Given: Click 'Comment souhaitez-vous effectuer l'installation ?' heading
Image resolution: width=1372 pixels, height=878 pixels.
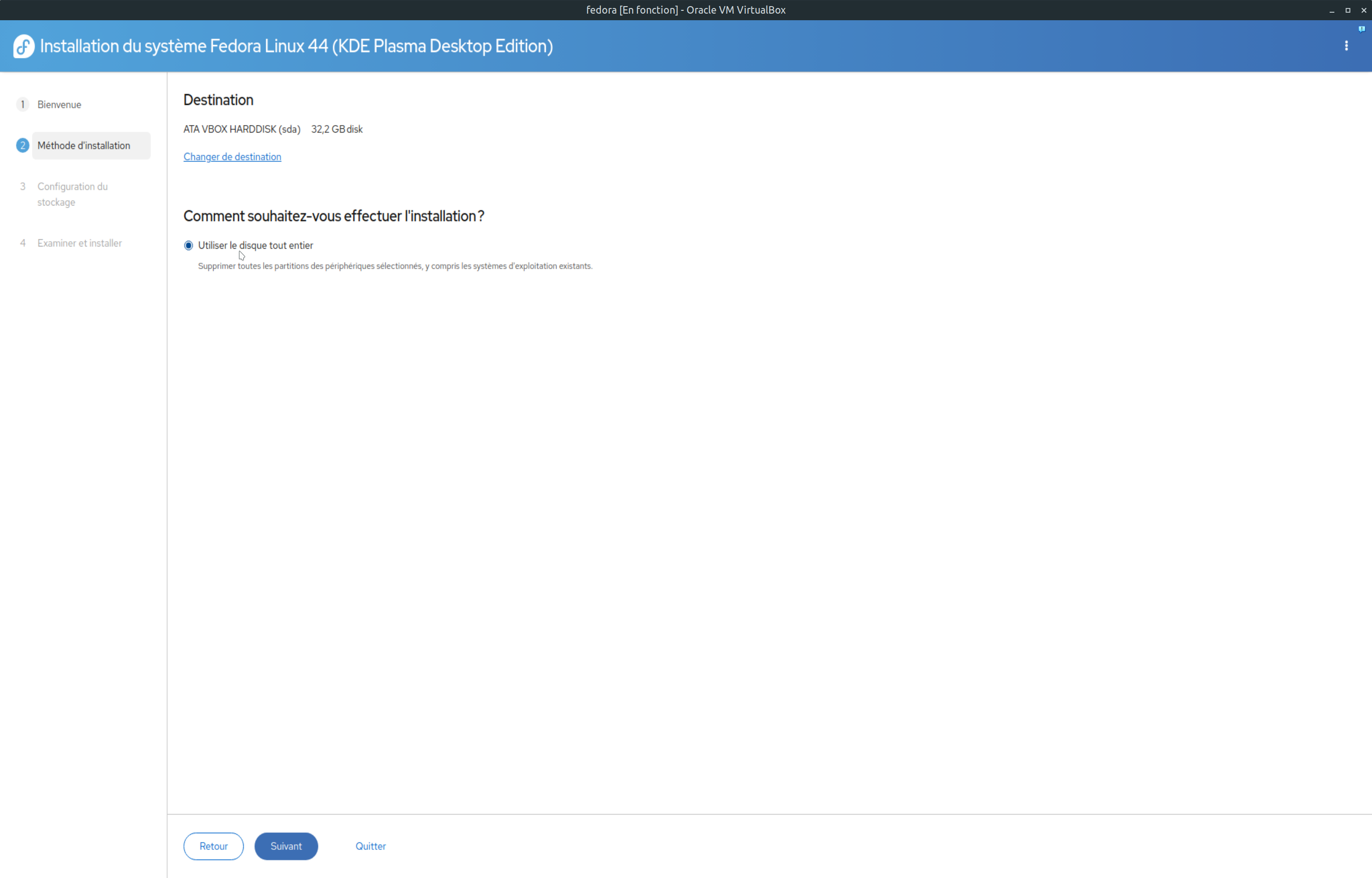Looking at the screenshot, I should 334,216.
